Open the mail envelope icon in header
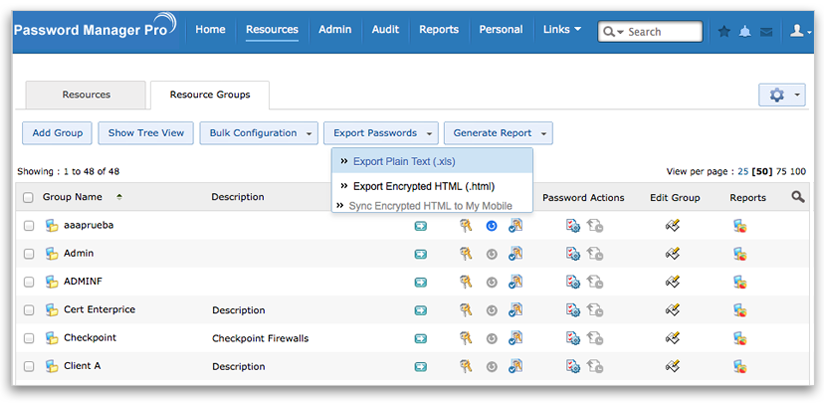 point(766,31)
